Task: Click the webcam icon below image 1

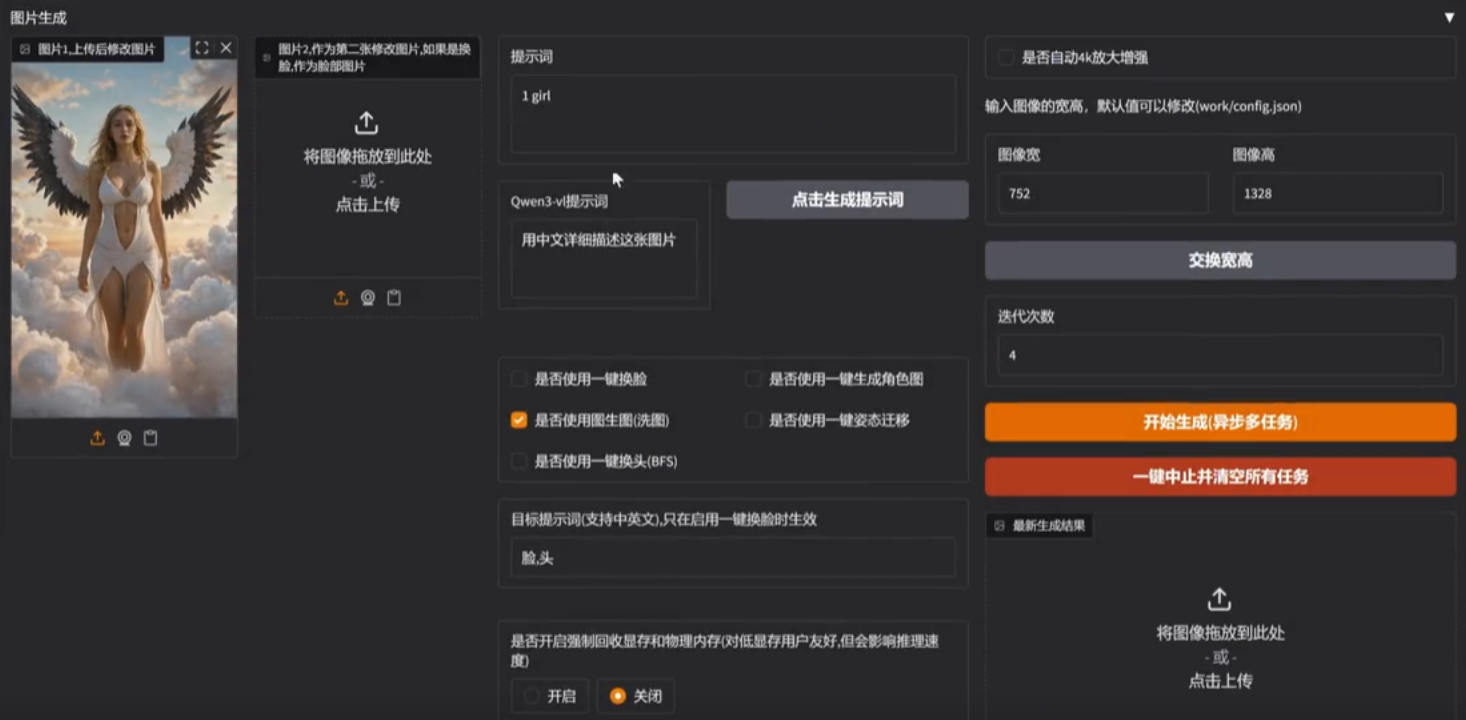Action: click(x=124, y=438)
